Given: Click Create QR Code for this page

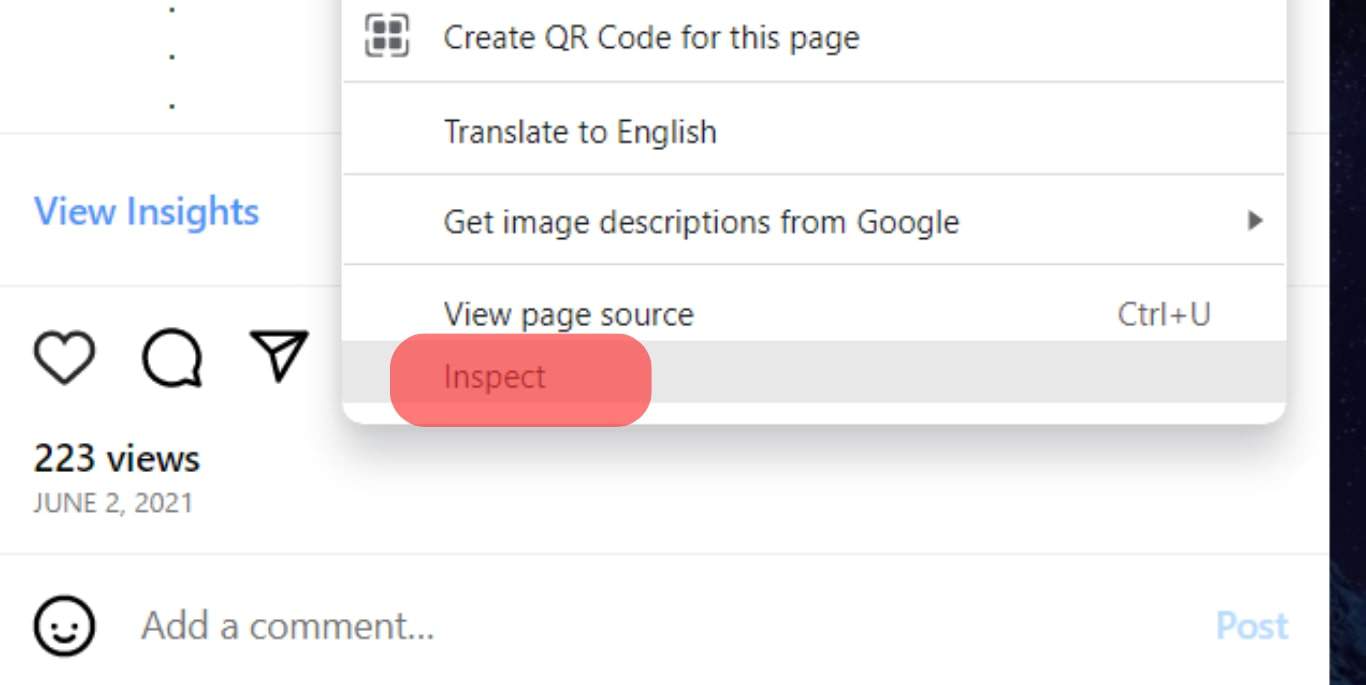Looking at the screenshot, I should coord(651,37).
